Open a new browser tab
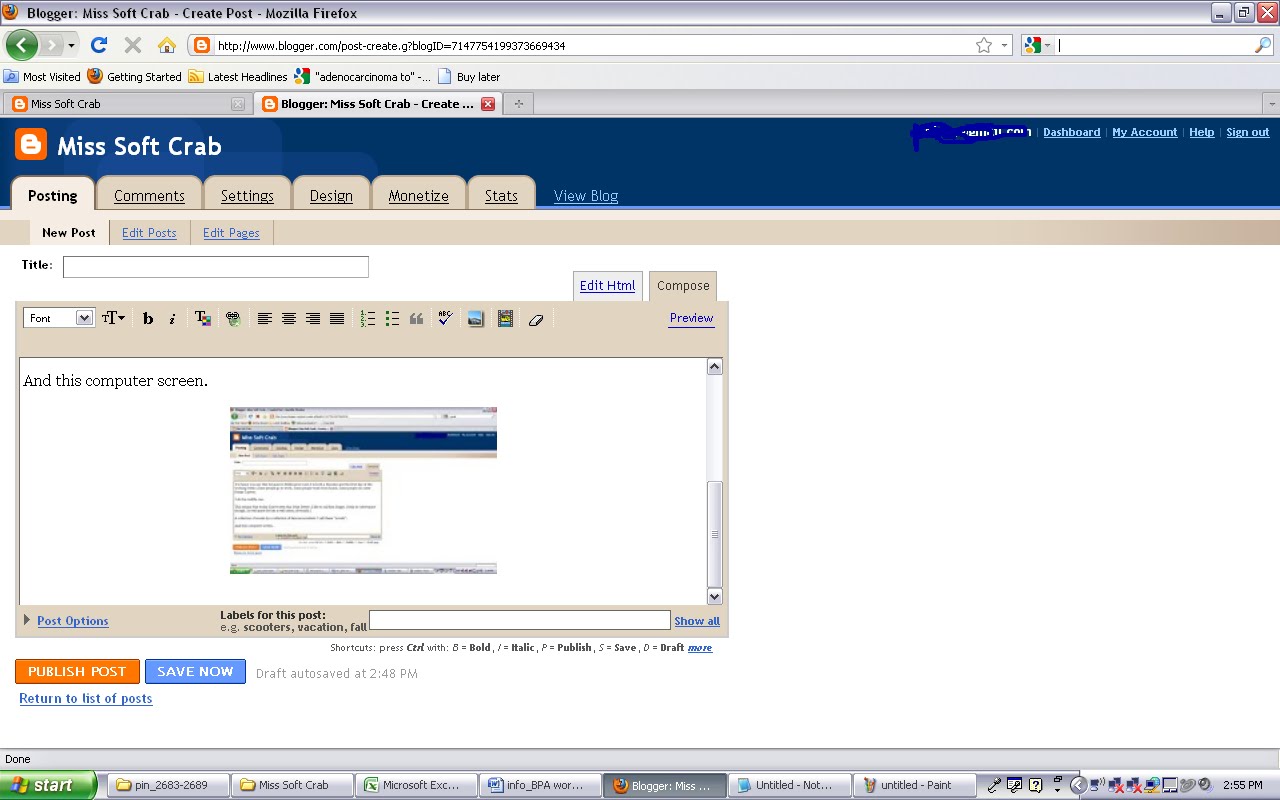The width and height of the screenshot is (1280, 800). [x=518, y=104]
